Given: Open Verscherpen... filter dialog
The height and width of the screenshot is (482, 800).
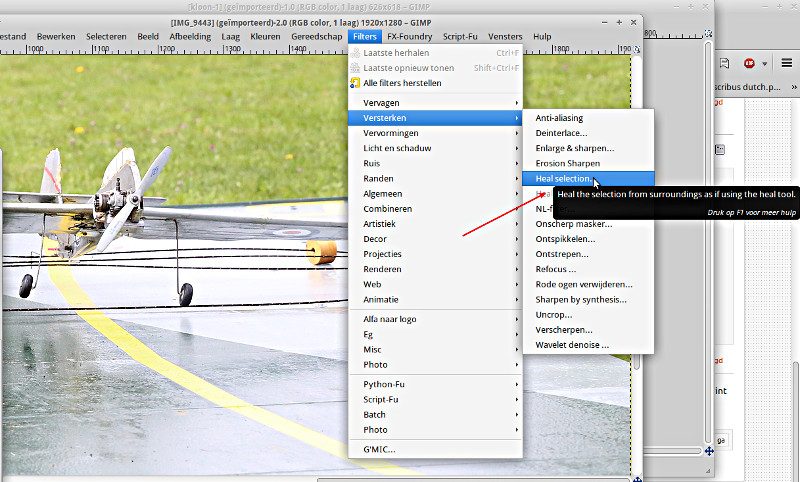Looking at the screenshot, I should 588,330.
